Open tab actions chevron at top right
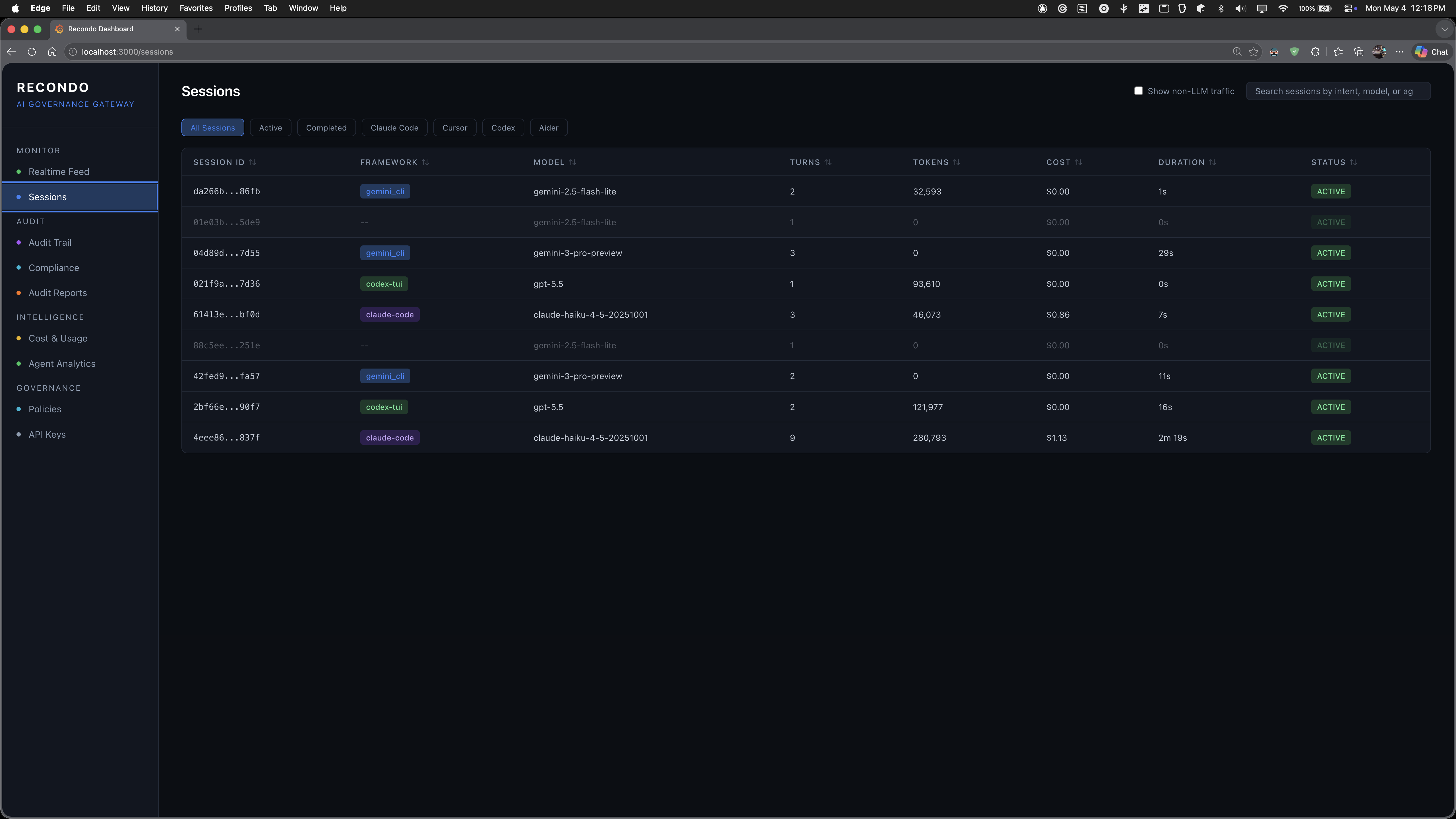This screenshot has height=819, width=1456. click(x=1444, y=29)
